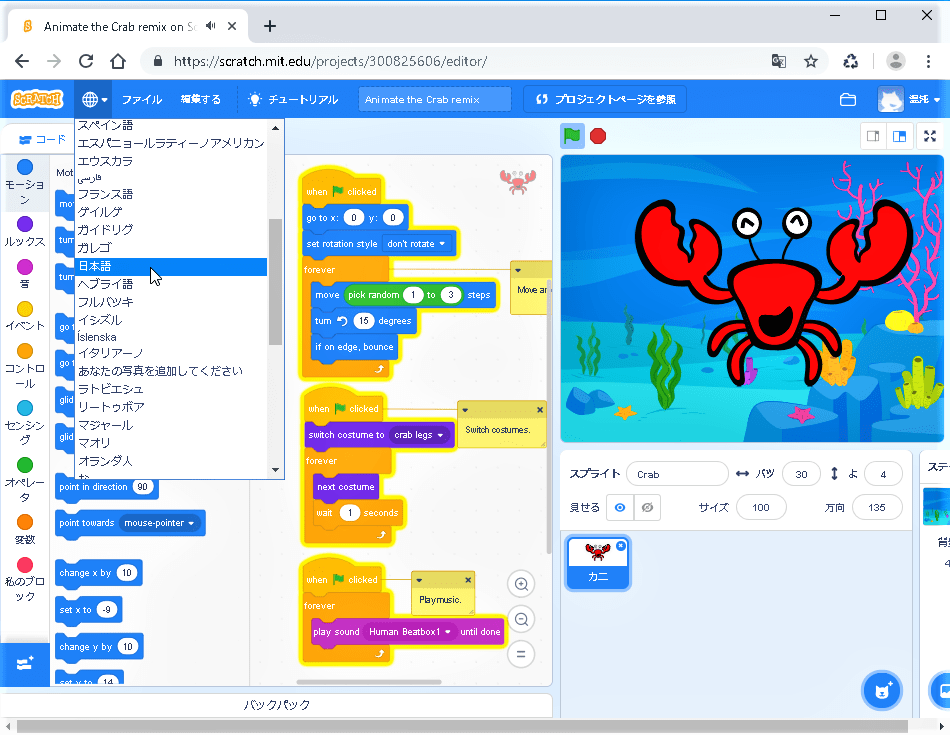Image resolution: width=950 pixels, height=735 pixels.
Task: Collapse the Move comment note
Action: click(518, 270)
